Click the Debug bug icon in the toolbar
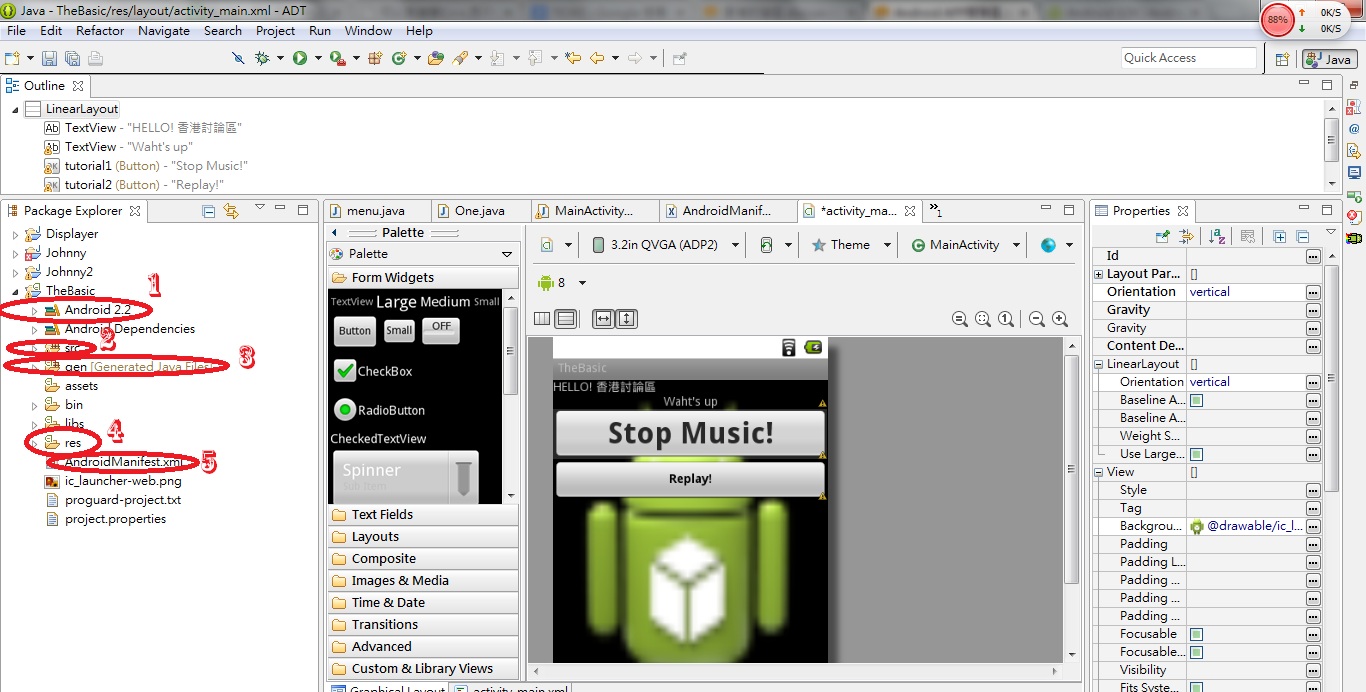Viewport: 1366px width, 692px height. (x=262, y=59)
